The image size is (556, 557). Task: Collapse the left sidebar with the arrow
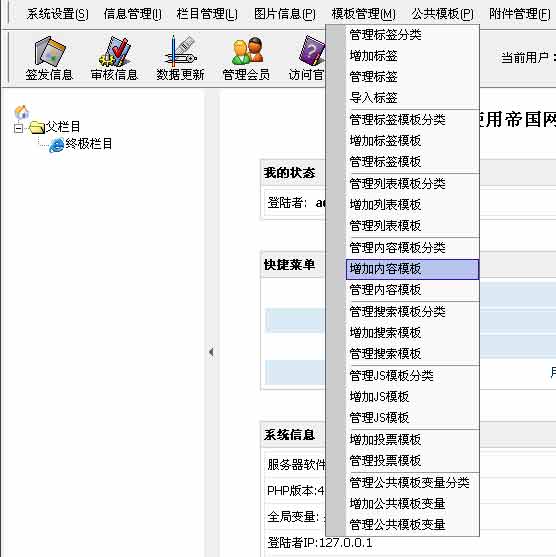tap(211, 352)
